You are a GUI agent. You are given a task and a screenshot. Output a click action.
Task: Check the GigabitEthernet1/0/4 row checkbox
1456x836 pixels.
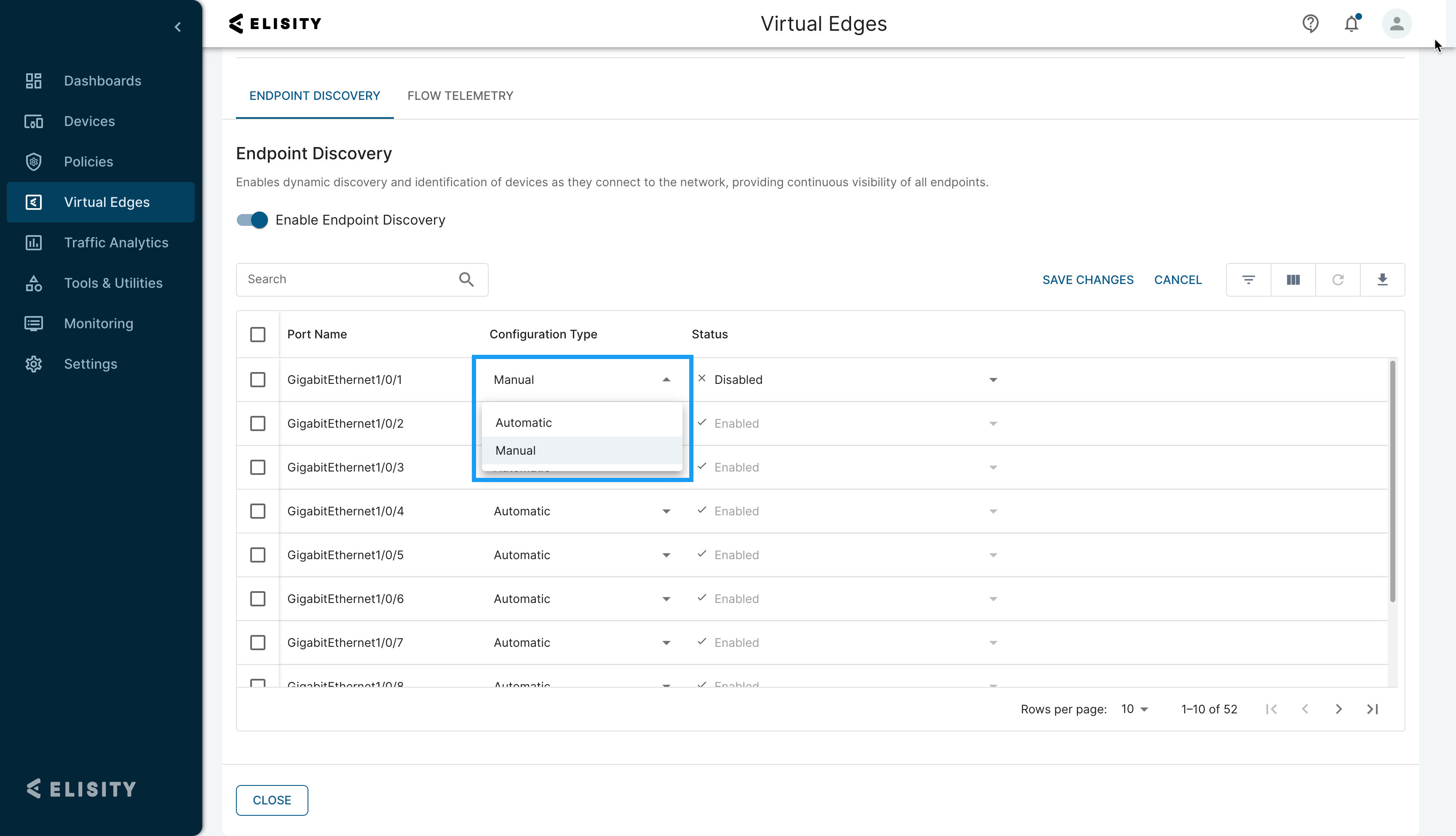tap(258, 511)
